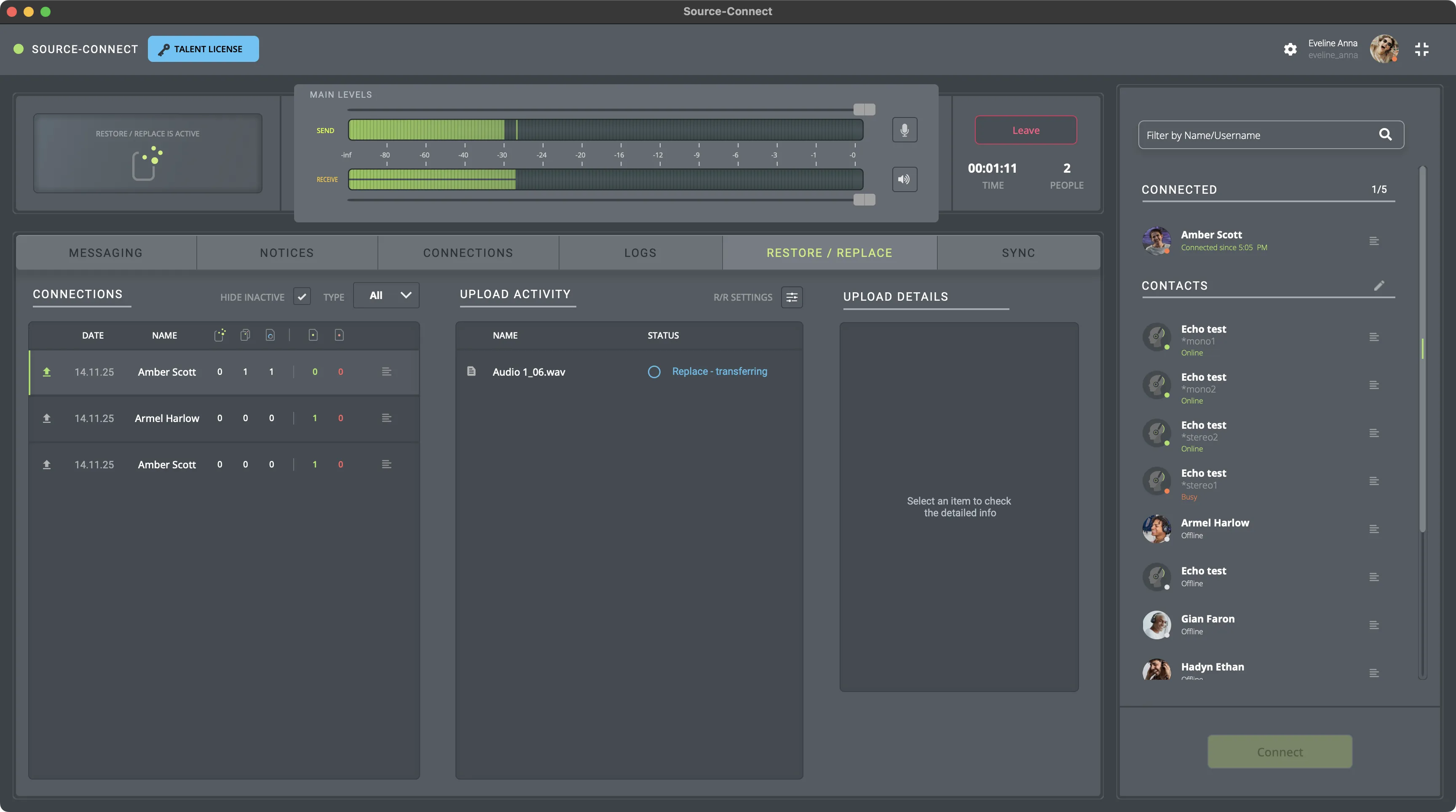Switch to the Connections tab

468,253
